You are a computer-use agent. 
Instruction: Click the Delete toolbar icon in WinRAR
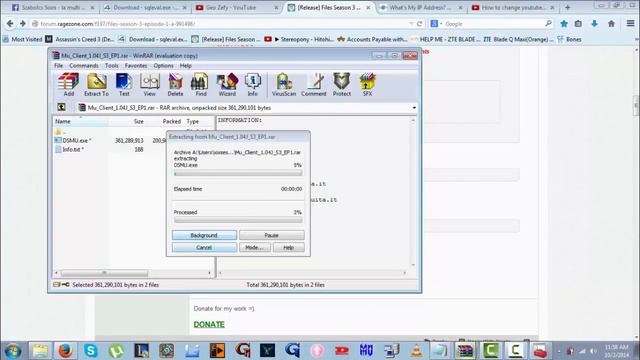click(175, 84)
